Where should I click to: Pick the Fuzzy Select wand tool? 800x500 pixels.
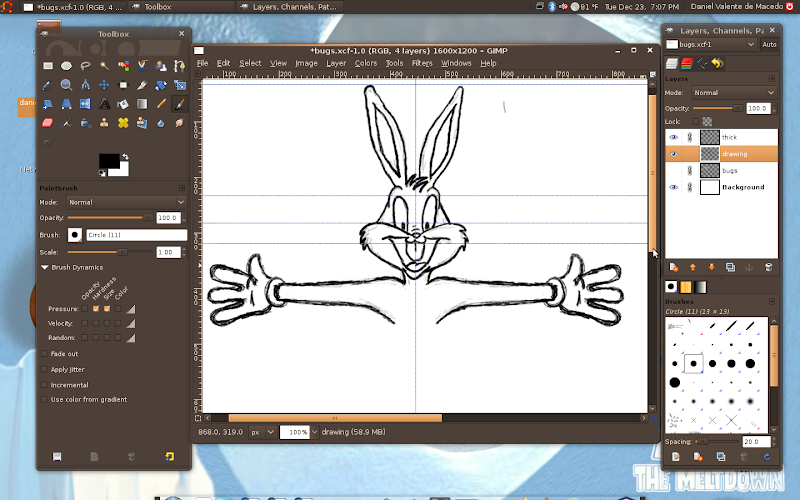[x=104, y=66]
